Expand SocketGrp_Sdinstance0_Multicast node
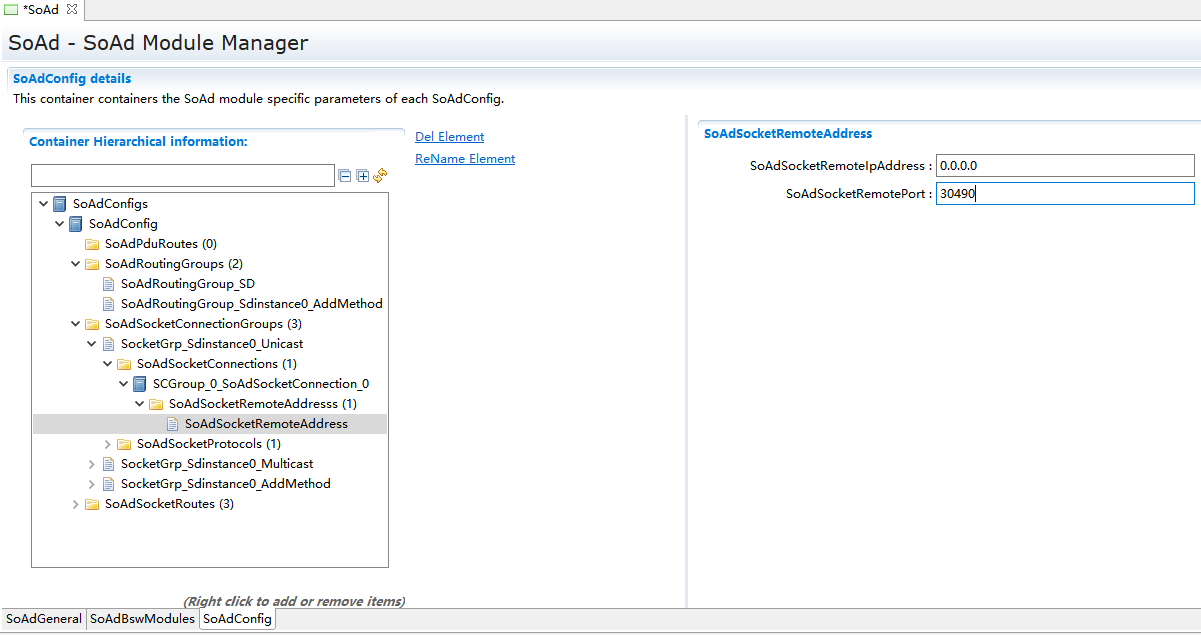Screen dimensions: 1201x635 pyautogui.click(x=92, y=464)
